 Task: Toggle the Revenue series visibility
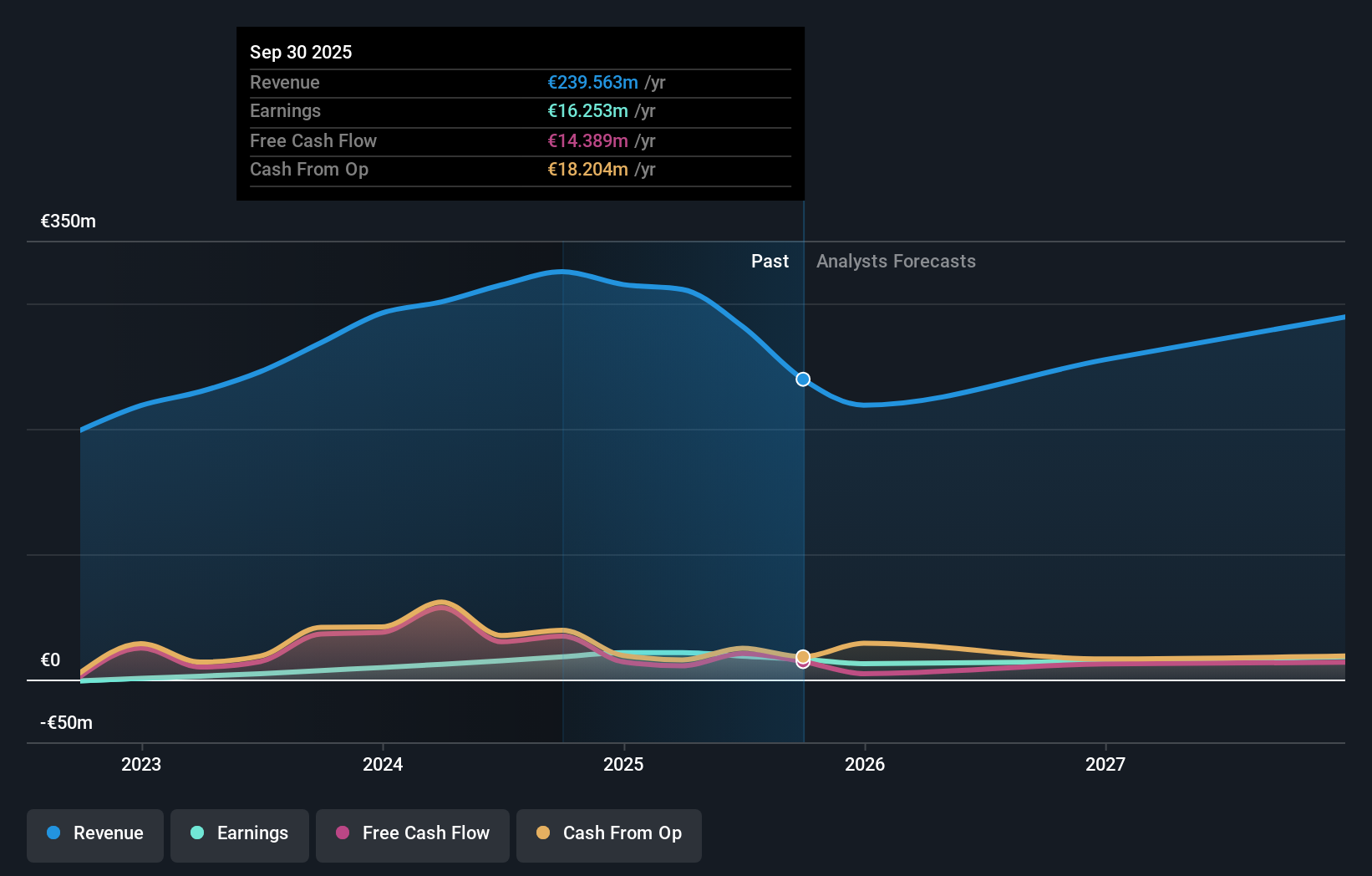point(94,833)
